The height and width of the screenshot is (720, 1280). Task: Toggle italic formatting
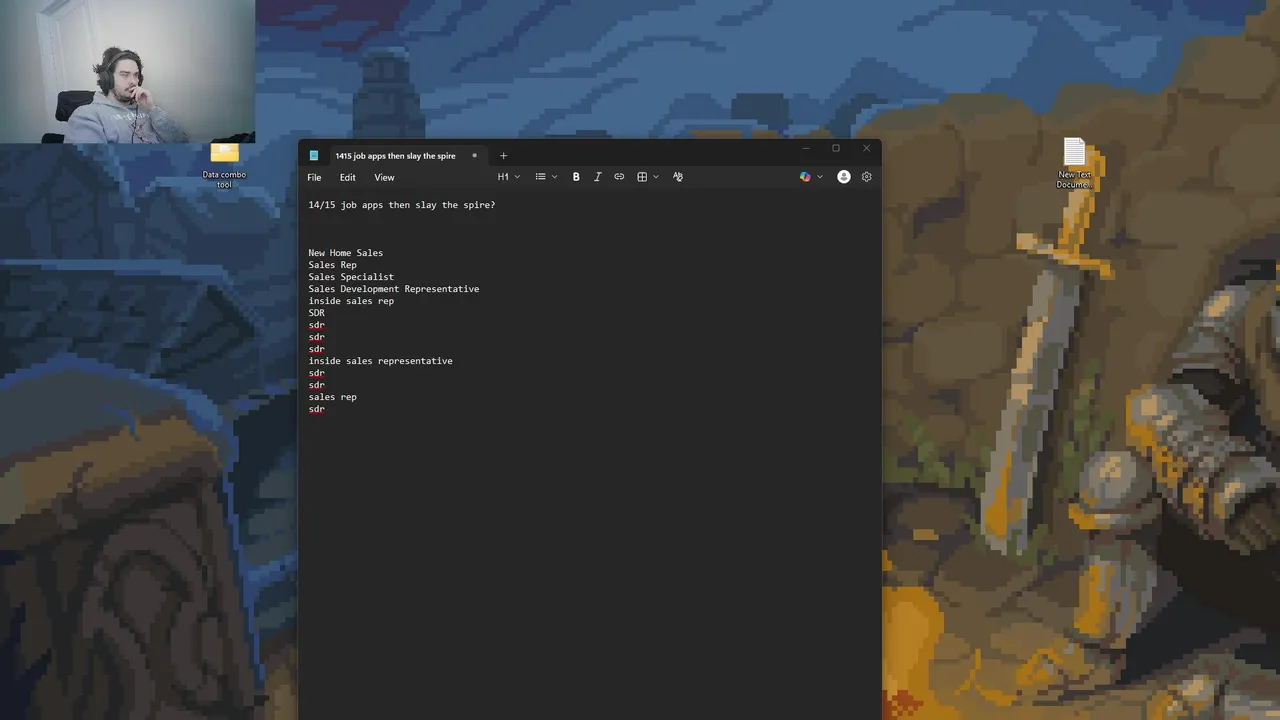597,177
